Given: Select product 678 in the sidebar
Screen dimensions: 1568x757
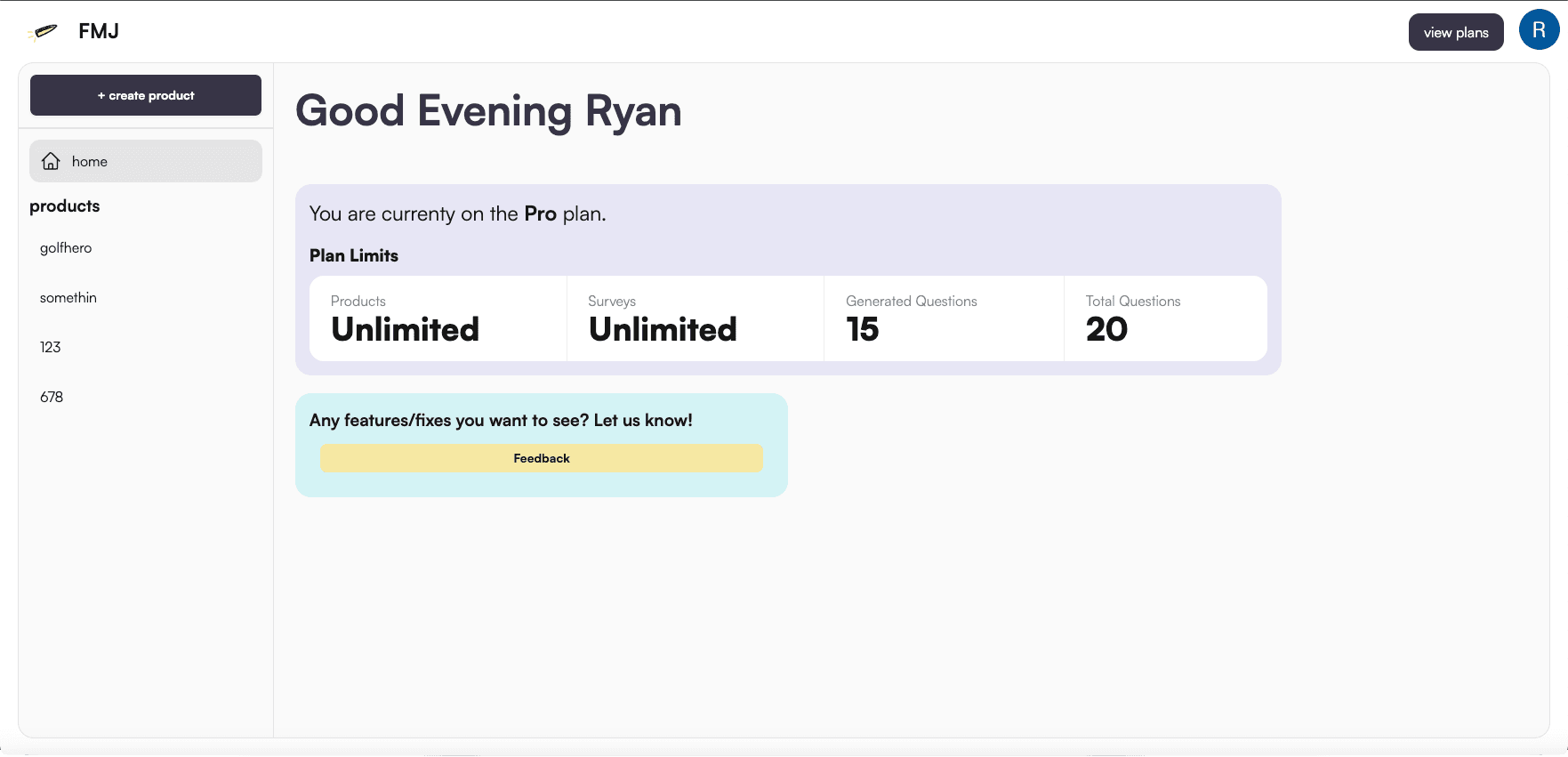Looking at the screenshot, I should [52, 398].
